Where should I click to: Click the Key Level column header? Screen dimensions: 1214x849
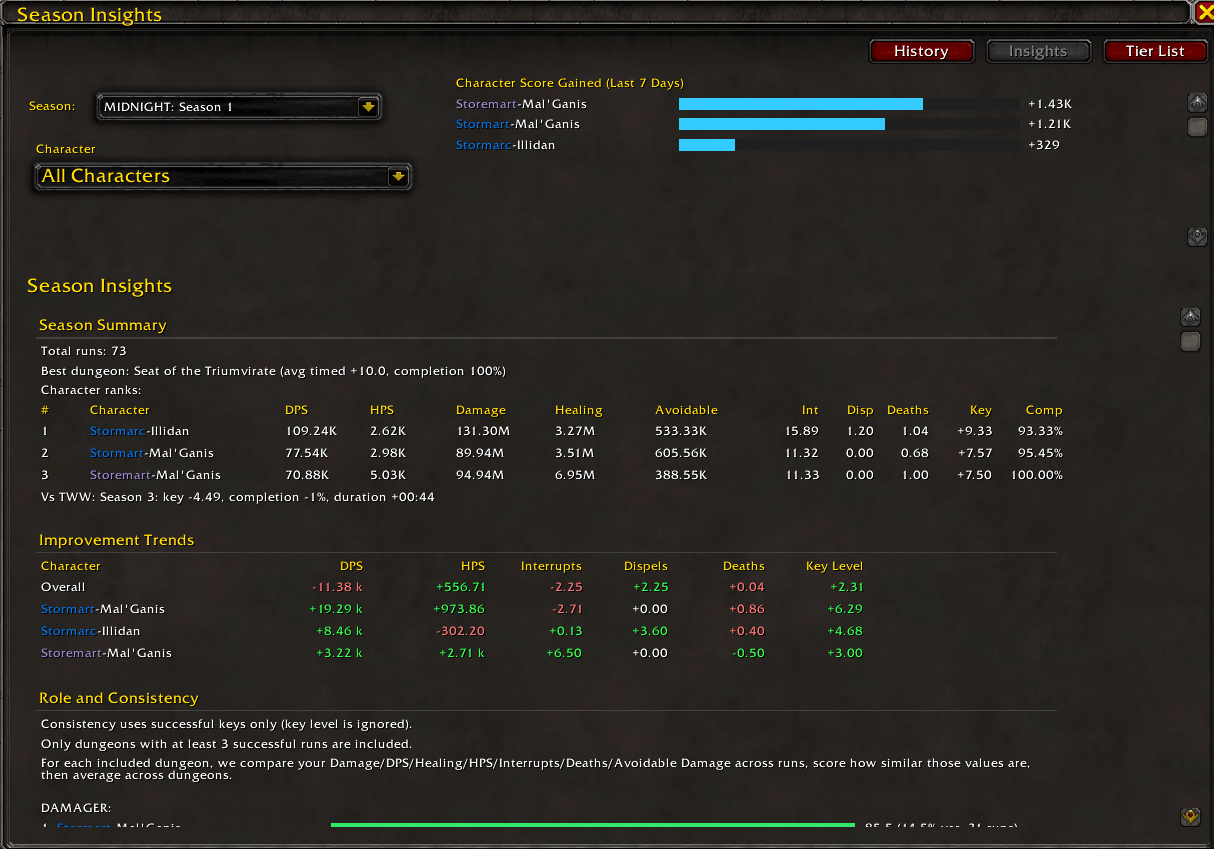pyautogui.click(x=834, y=566)
